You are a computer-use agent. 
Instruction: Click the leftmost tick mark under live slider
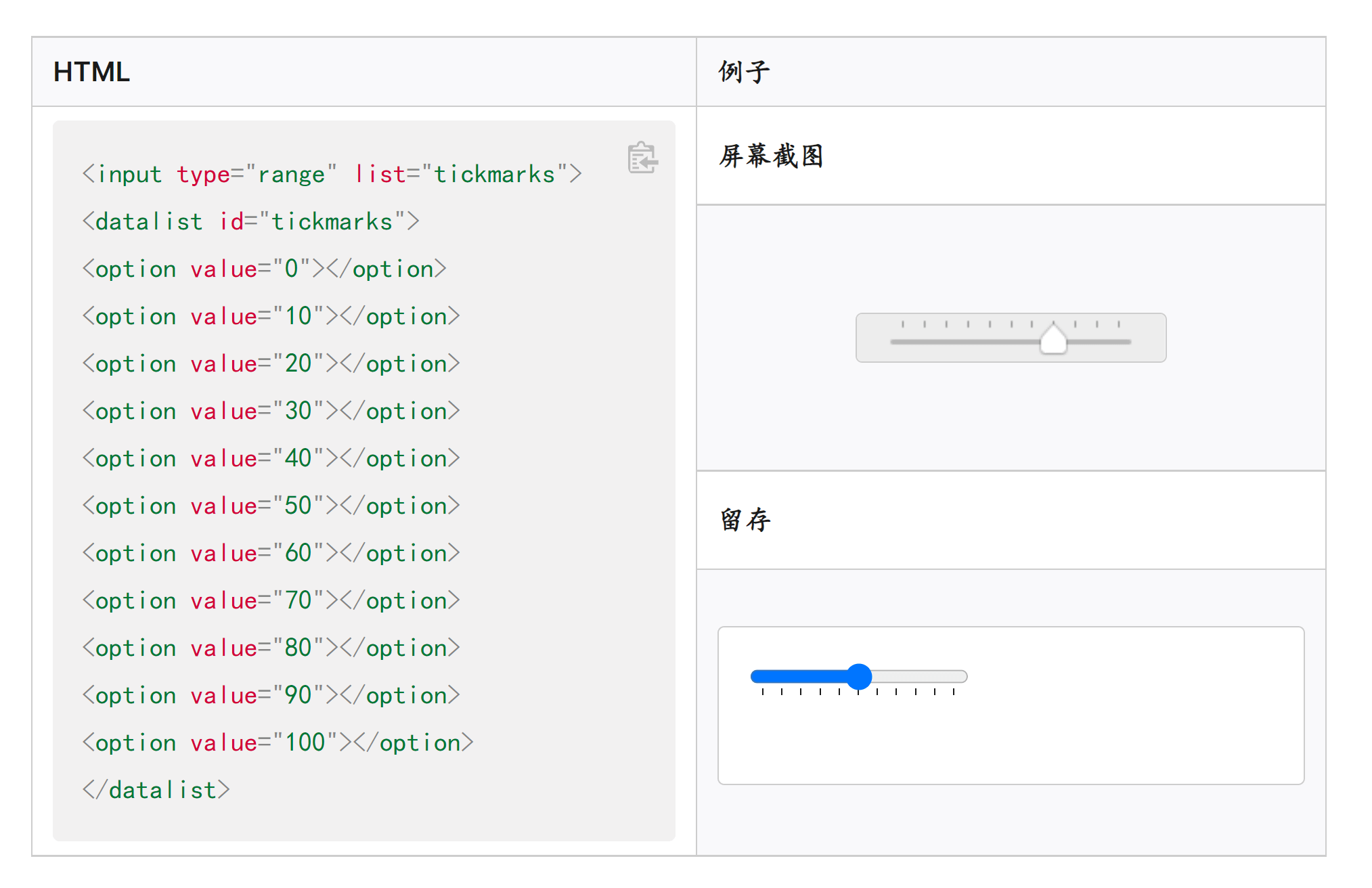[763, 692]
